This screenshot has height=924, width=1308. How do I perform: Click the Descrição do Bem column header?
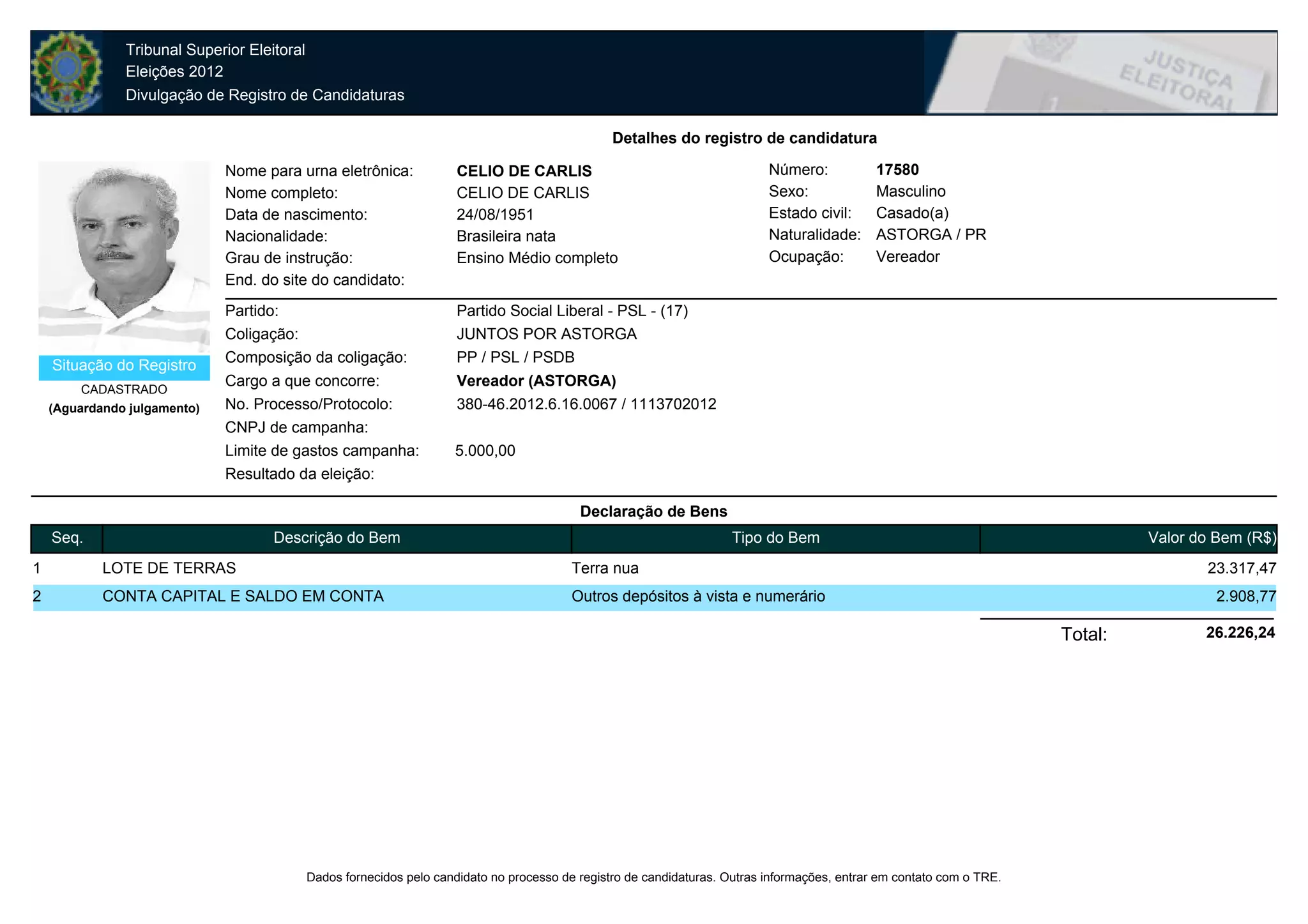(x=337, y=538)
